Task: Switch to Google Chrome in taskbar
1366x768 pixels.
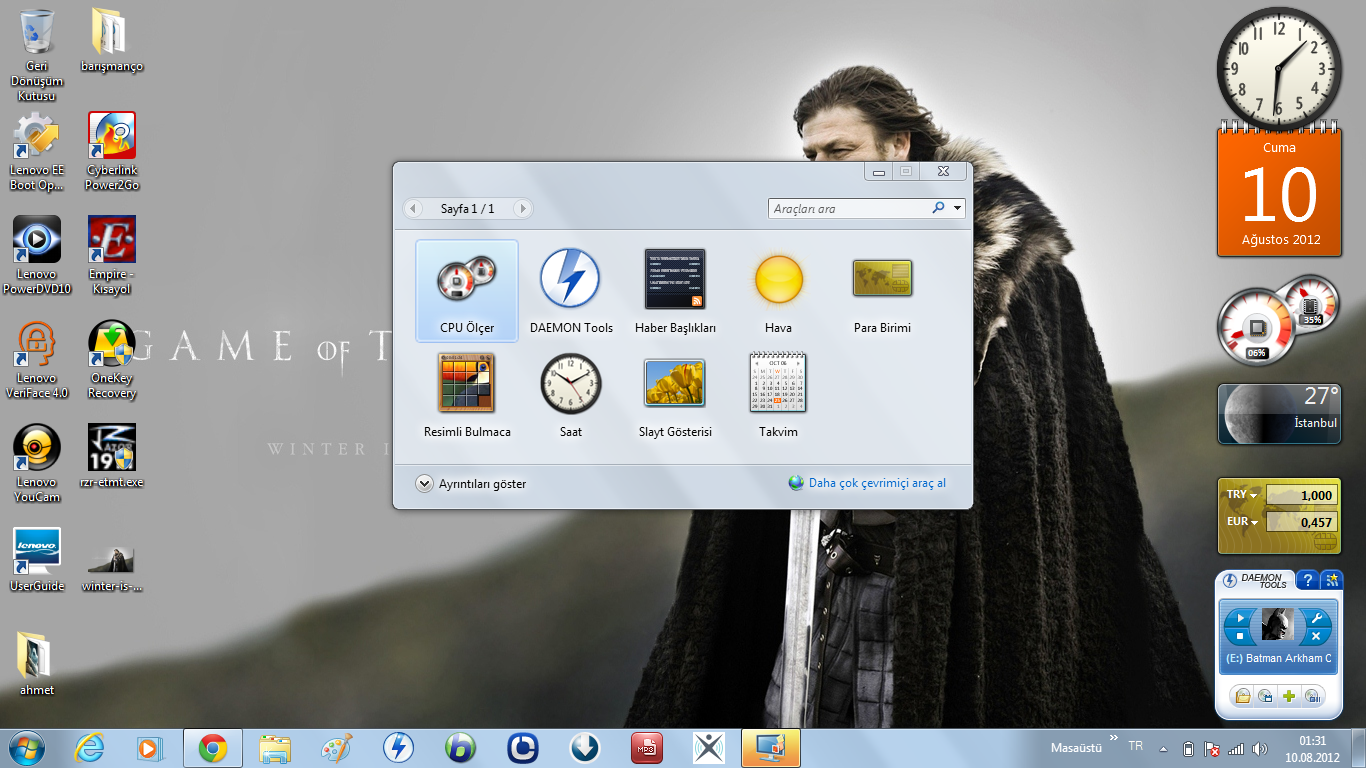Action: click(212, 748)
